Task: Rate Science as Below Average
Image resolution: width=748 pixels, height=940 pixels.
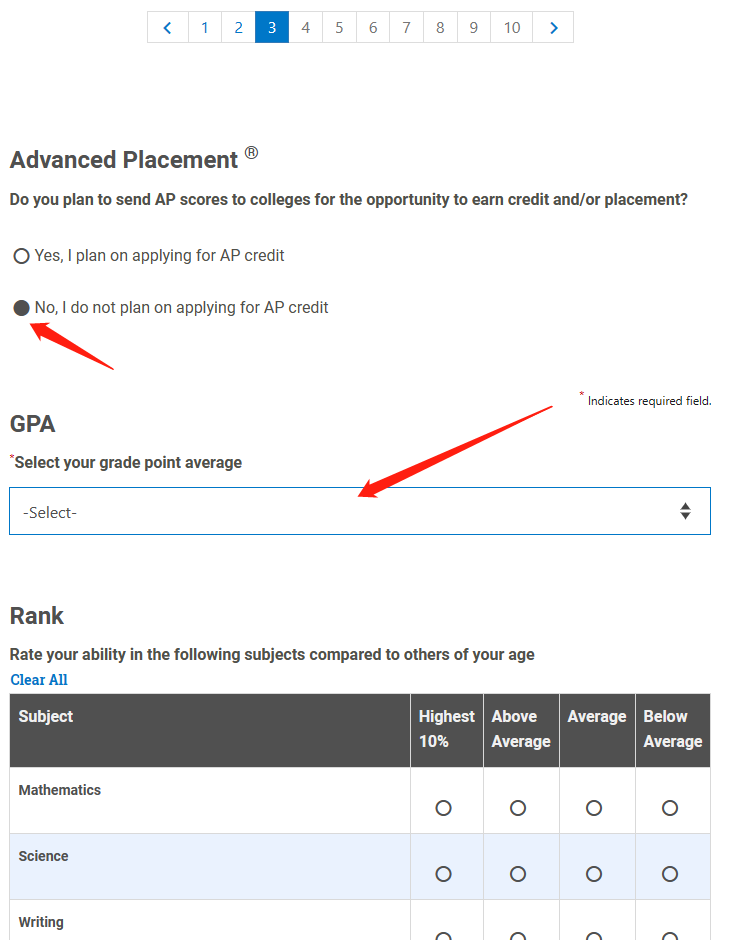Action: coord(670,874)
